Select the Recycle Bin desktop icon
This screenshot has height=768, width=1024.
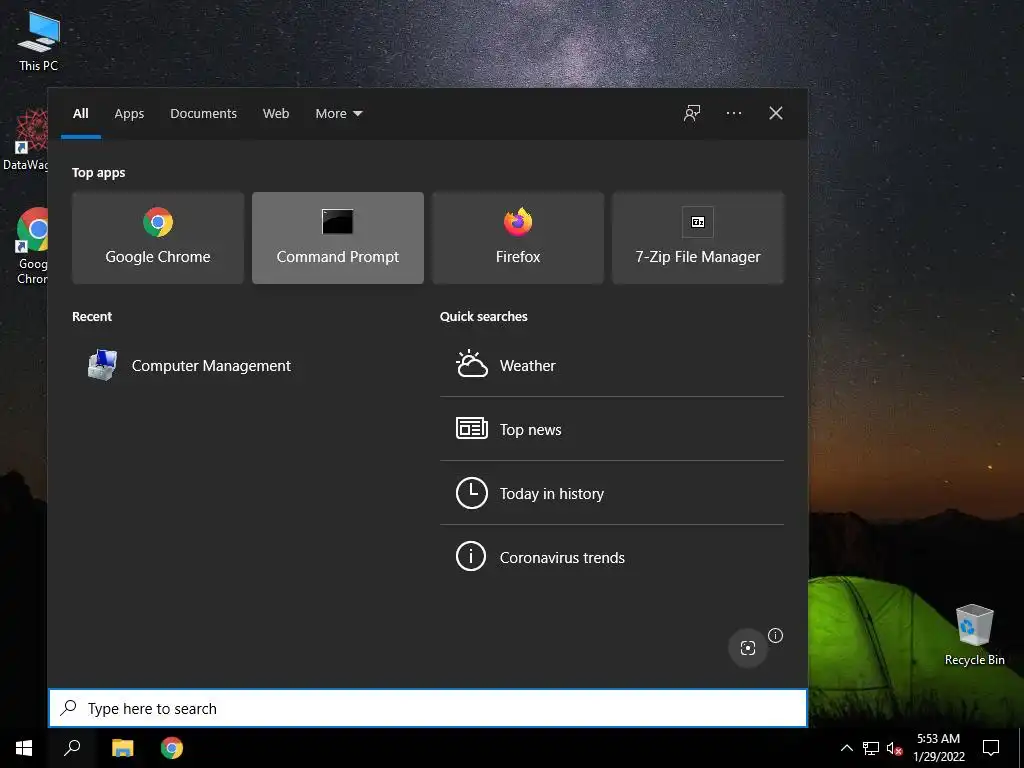point(974,635)
